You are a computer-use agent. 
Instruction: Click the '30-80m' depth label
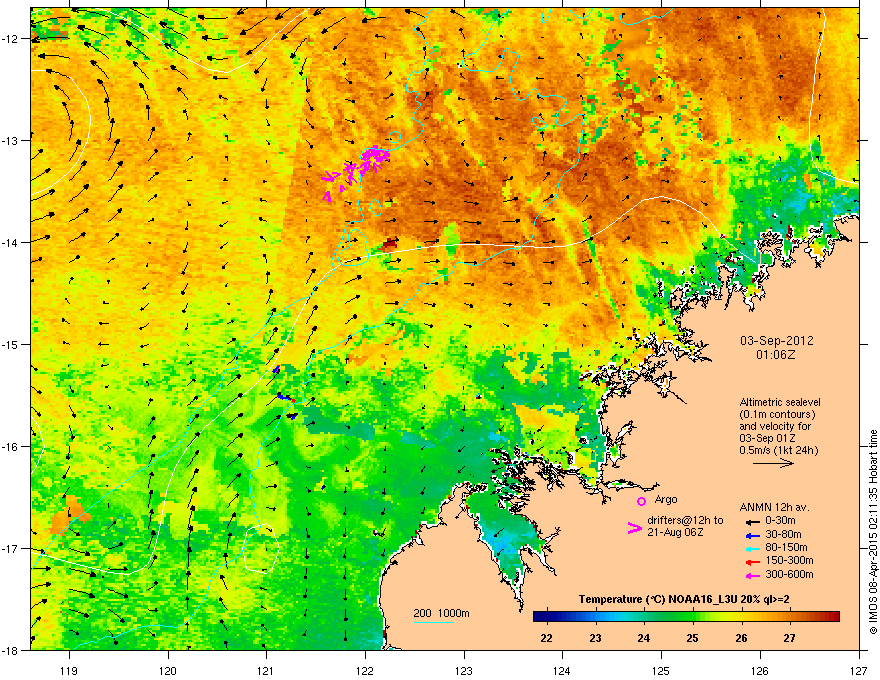click(783, 534)
